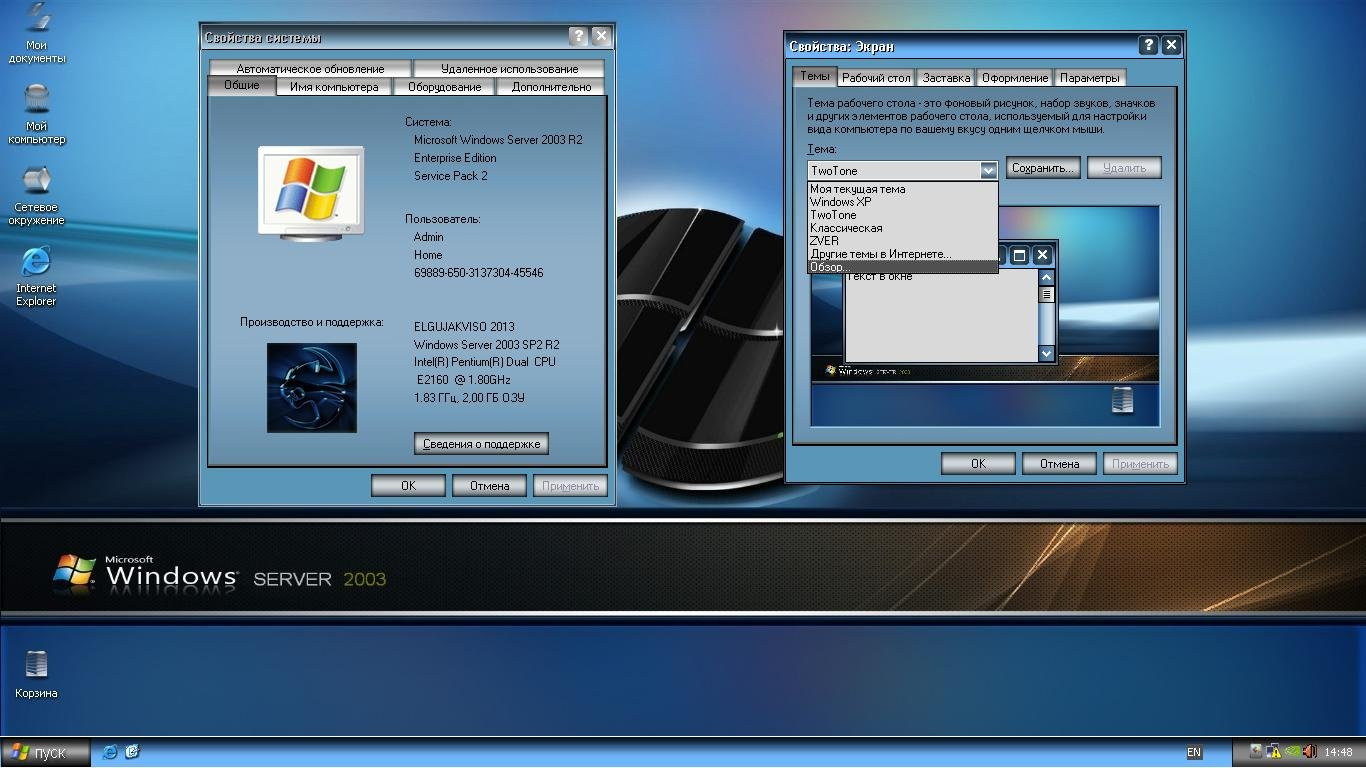Viewport: 1366px width, 768px height.
Task: Select Моя текущая тема option
Action: coord(902,189)
